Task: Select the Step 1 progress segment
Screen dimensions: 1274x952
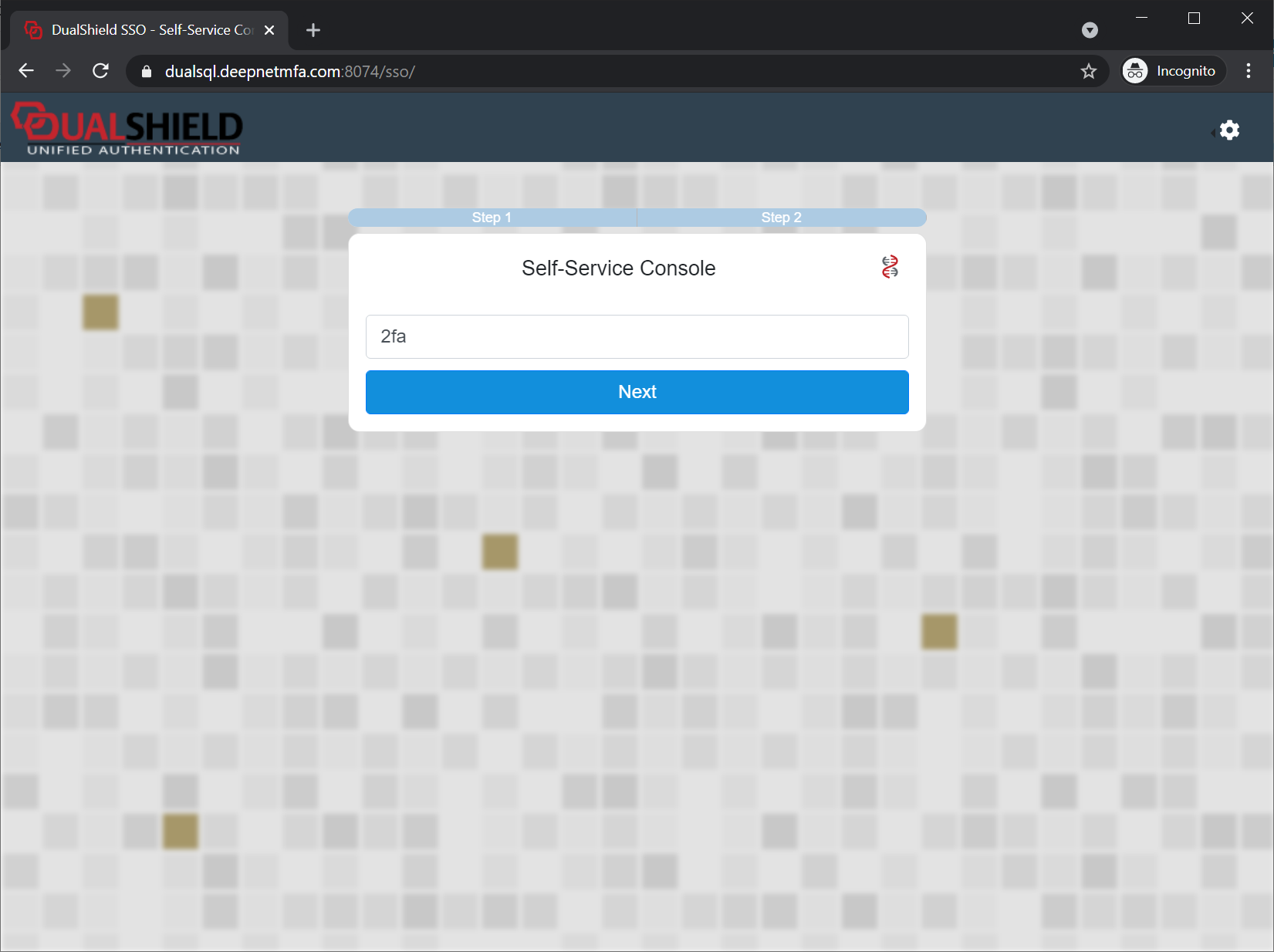Action: (492, 218)
